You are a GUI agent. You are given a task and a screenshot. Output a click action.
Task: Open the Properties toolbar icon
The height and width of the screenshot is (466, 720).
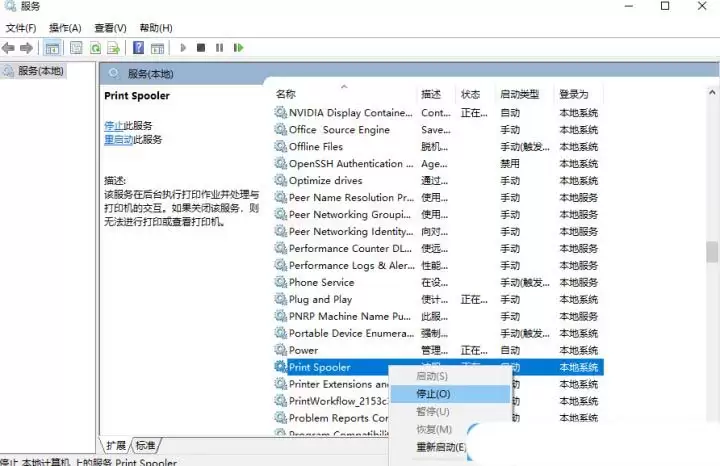click(76, 48)
